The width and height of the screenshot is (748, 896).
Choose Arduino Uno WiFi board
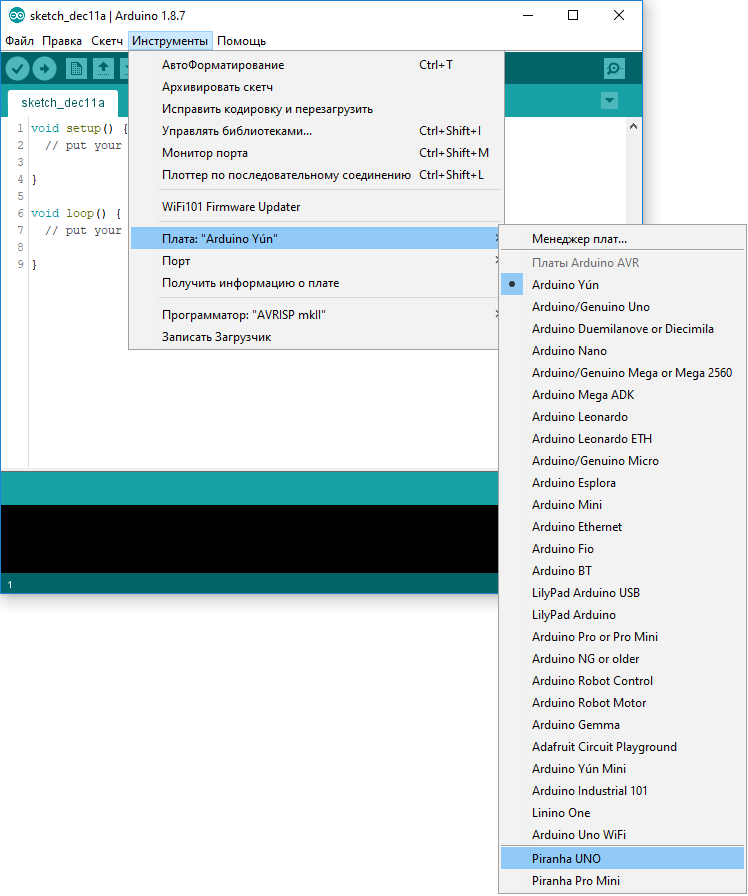click(x=622, y=835)
